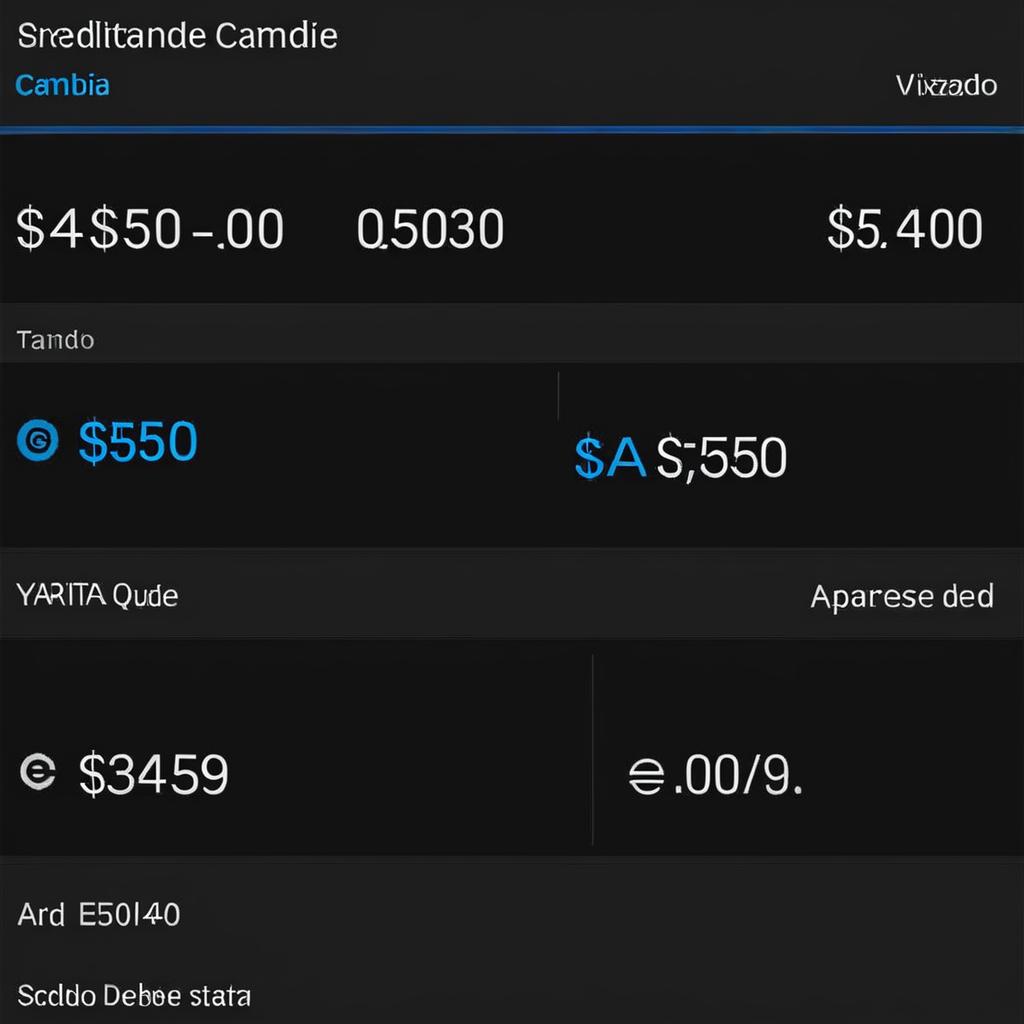Click the blue divider line under tabs
This screenshot has width=1024, height=1024.
pyautogui.click(x=512, y=129)
